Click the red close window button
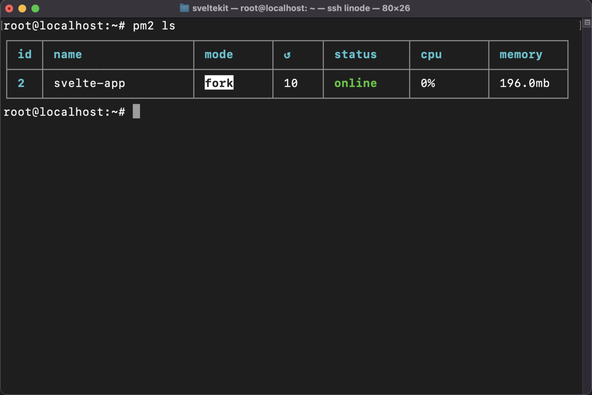The image size is (592, 395). [x=9, y=8]
